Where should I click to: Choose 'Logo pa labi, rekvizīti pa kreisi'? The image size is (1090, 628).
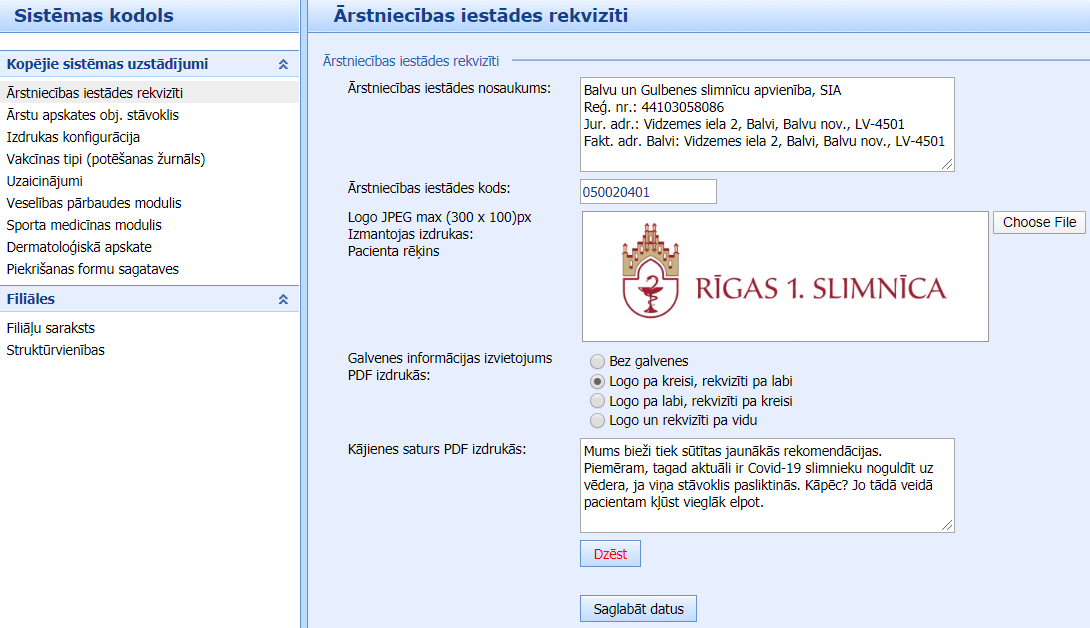click(x=598, y=401)
